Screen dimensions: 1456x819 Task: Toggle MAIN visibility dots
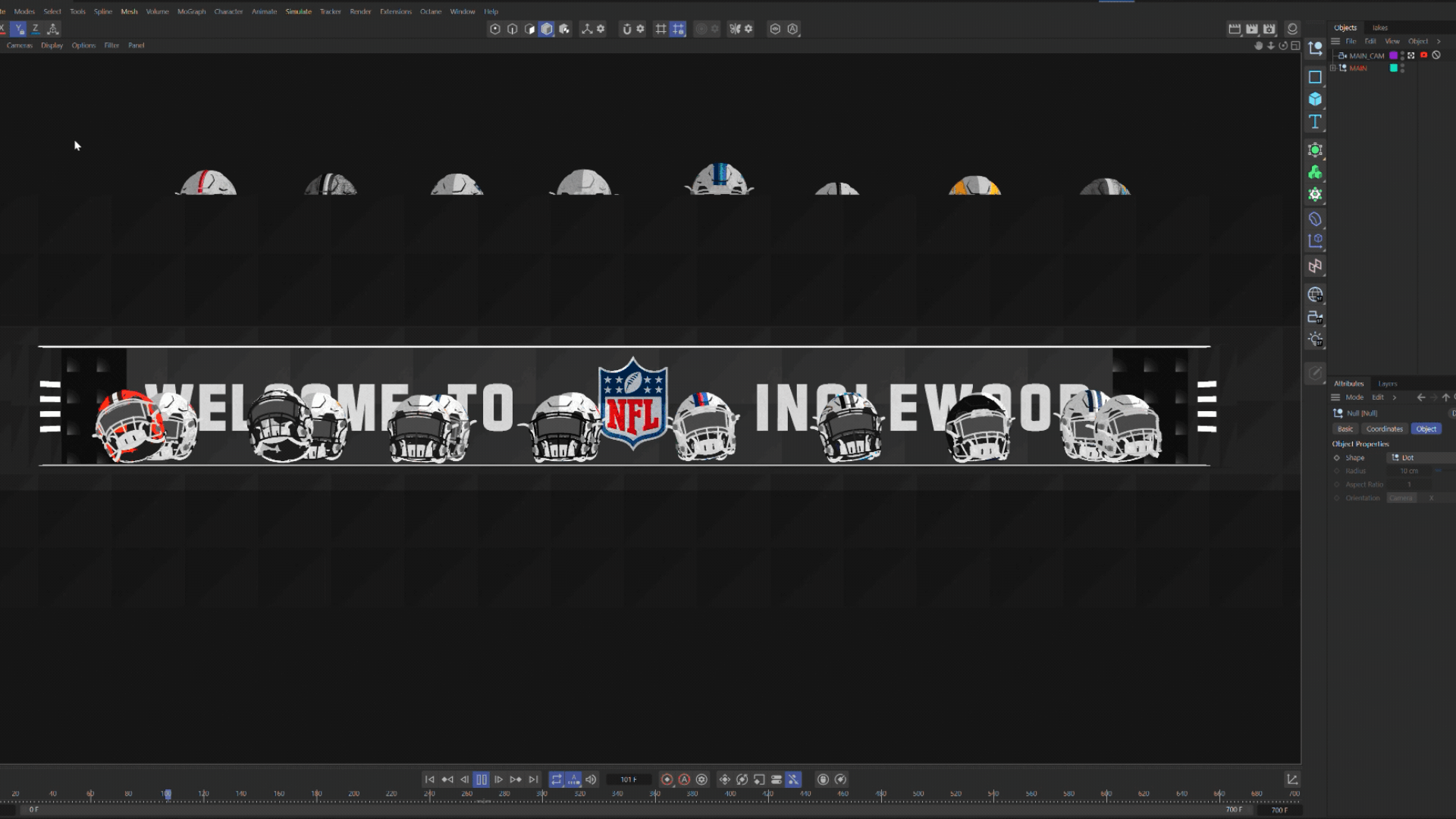[1402, 68]
